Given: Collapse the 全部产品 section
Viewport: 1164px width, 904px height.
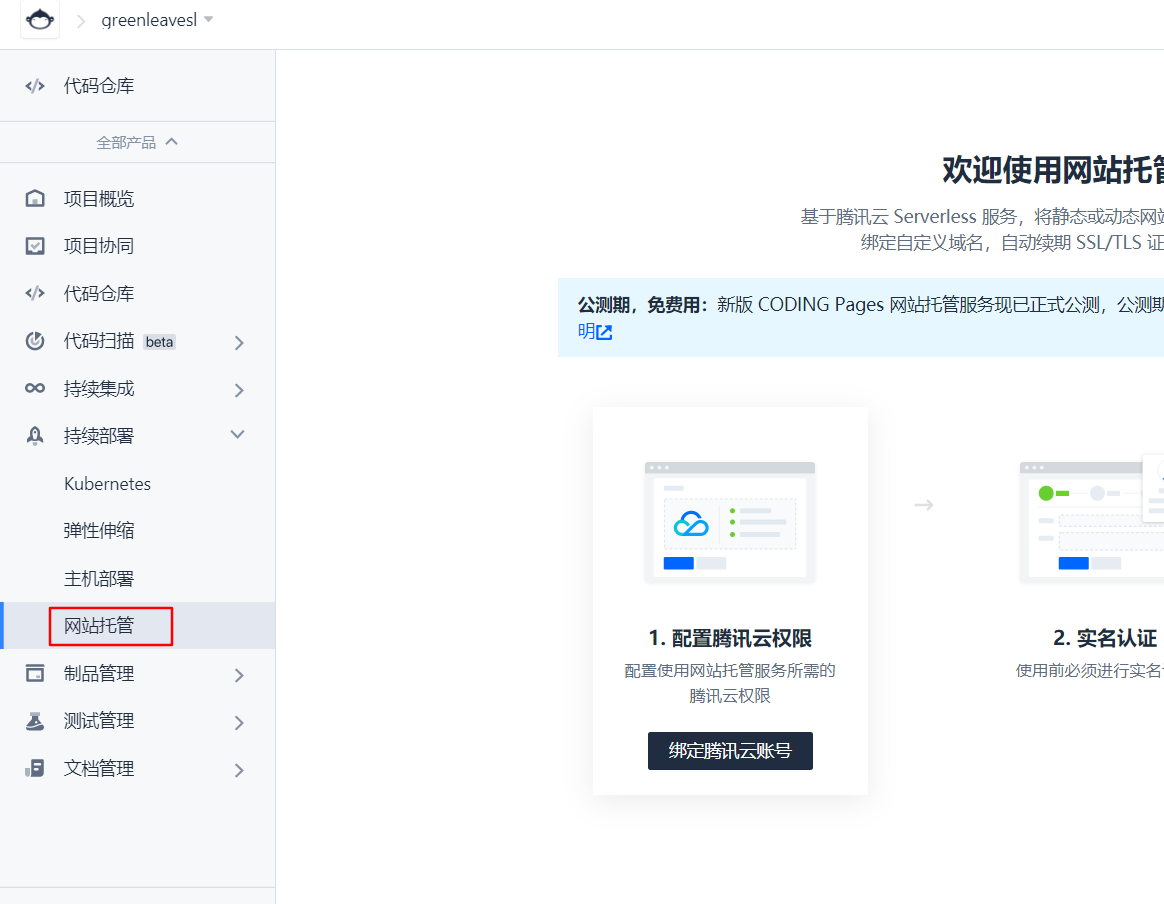Looking at the screenshot, I should [x=137, y=142].
